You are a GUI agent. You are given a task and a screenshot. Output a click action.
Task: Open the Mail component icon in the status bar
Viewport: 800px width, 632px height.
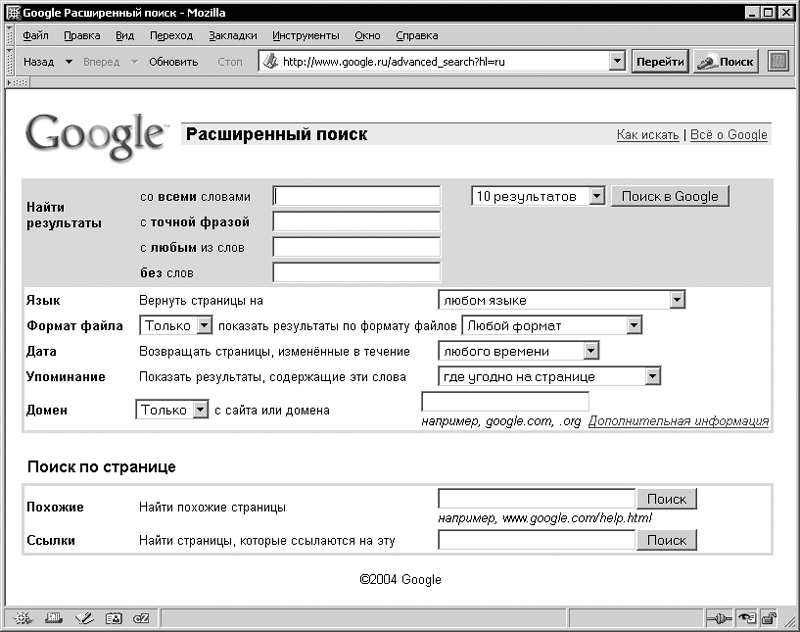click(x=54, y=618)
